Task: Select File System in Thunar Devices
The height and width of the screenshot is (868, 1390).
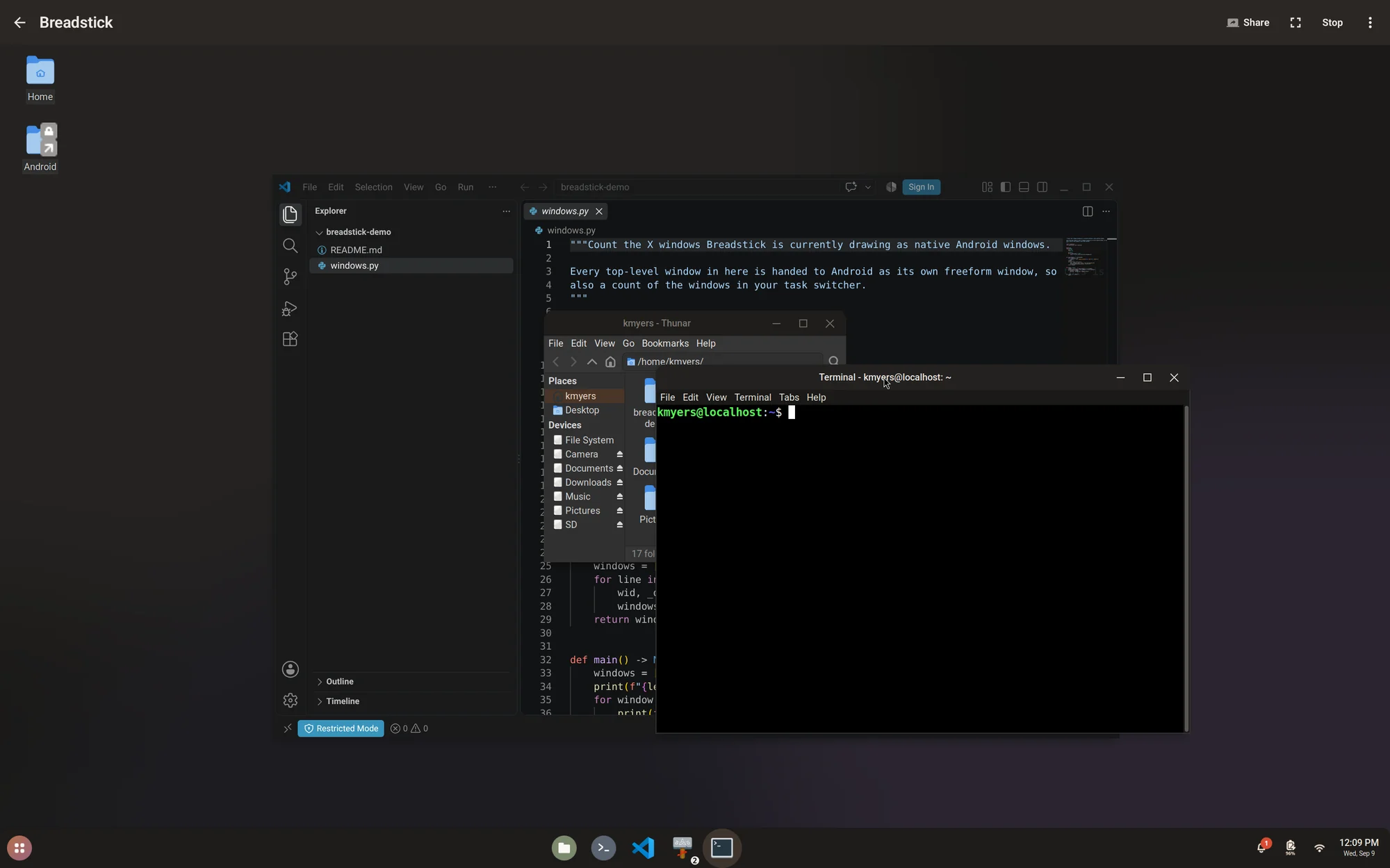Action: click(x=584, y=440)
